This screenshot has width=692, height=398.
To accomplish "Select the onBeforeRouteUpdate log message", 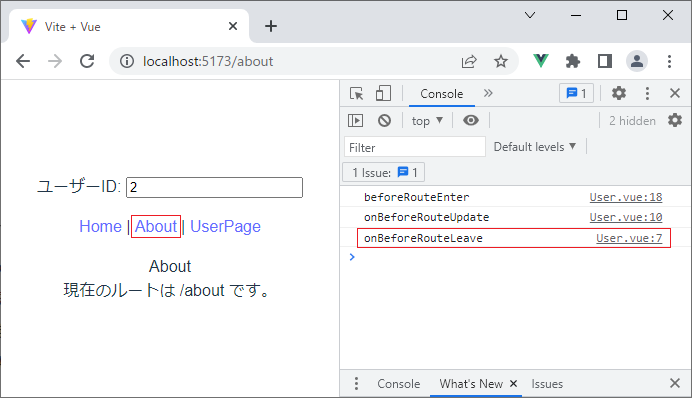I will pos(426,217).
